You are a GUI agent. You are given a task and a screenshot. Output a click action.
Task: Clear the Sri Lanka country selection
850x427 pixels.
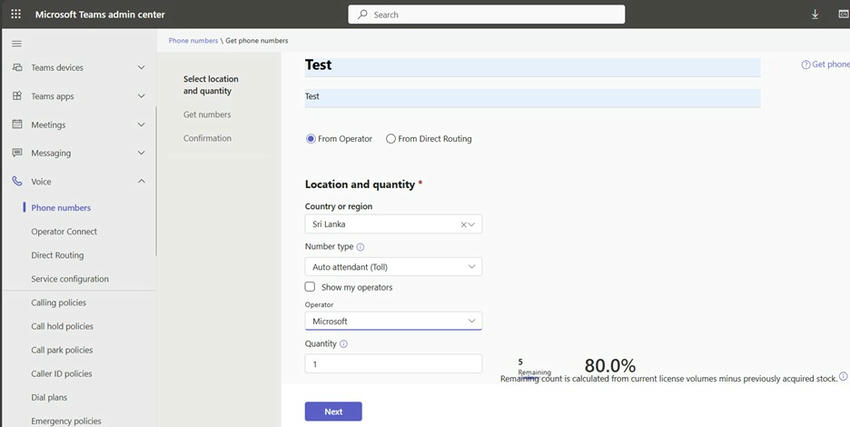tap(463, 224)
